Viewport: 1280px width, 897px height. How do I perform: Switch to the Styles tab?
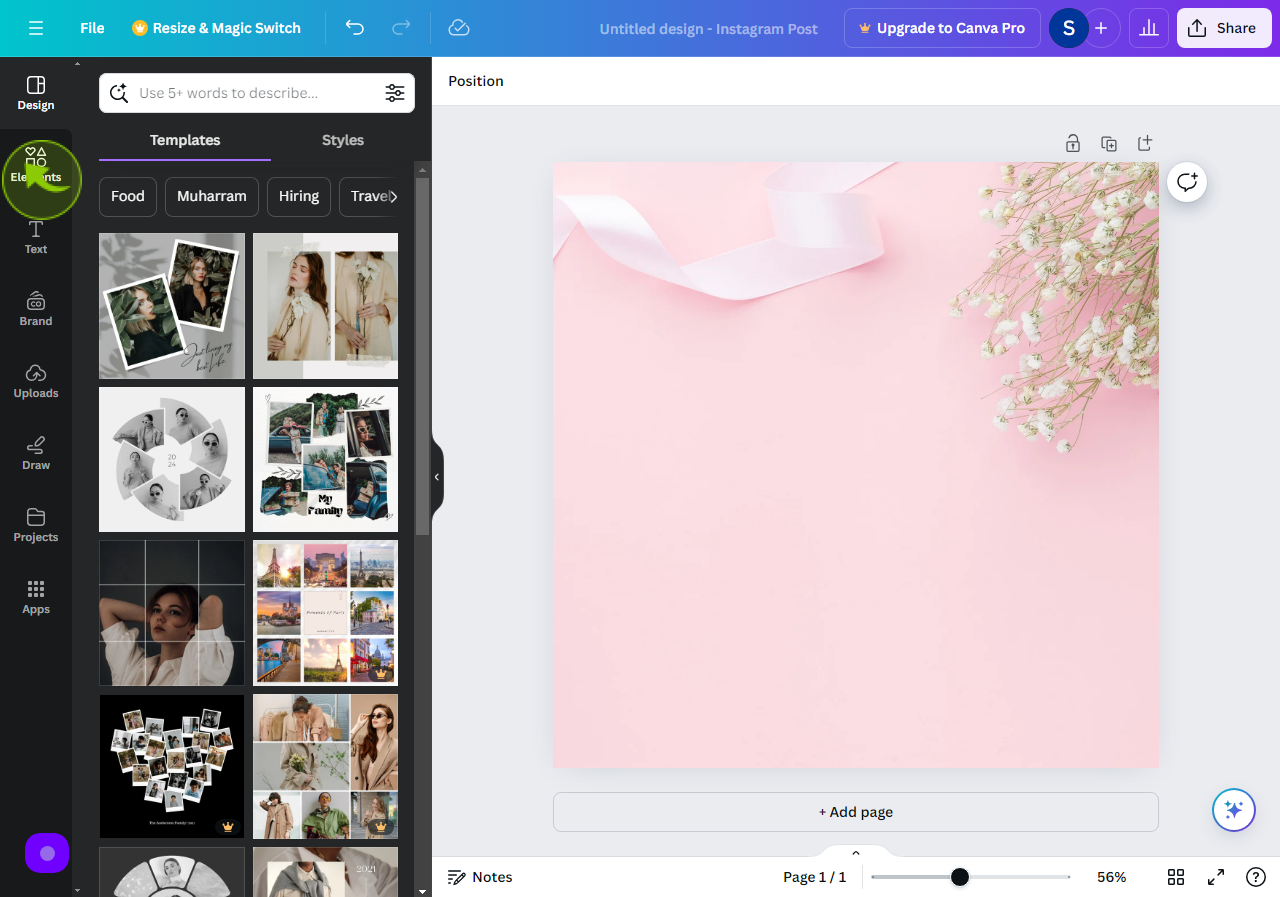pos(343,140)
